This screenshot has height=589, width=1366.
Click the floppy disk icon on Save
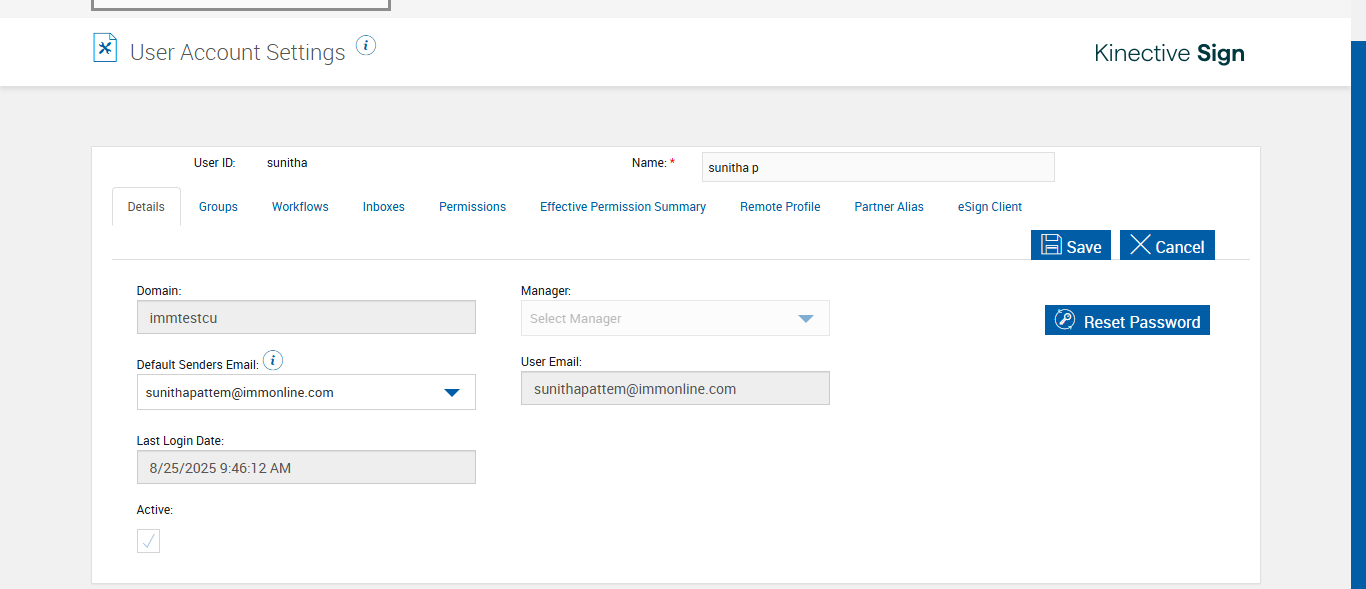pyautogui.click(x=1051, y=245)
